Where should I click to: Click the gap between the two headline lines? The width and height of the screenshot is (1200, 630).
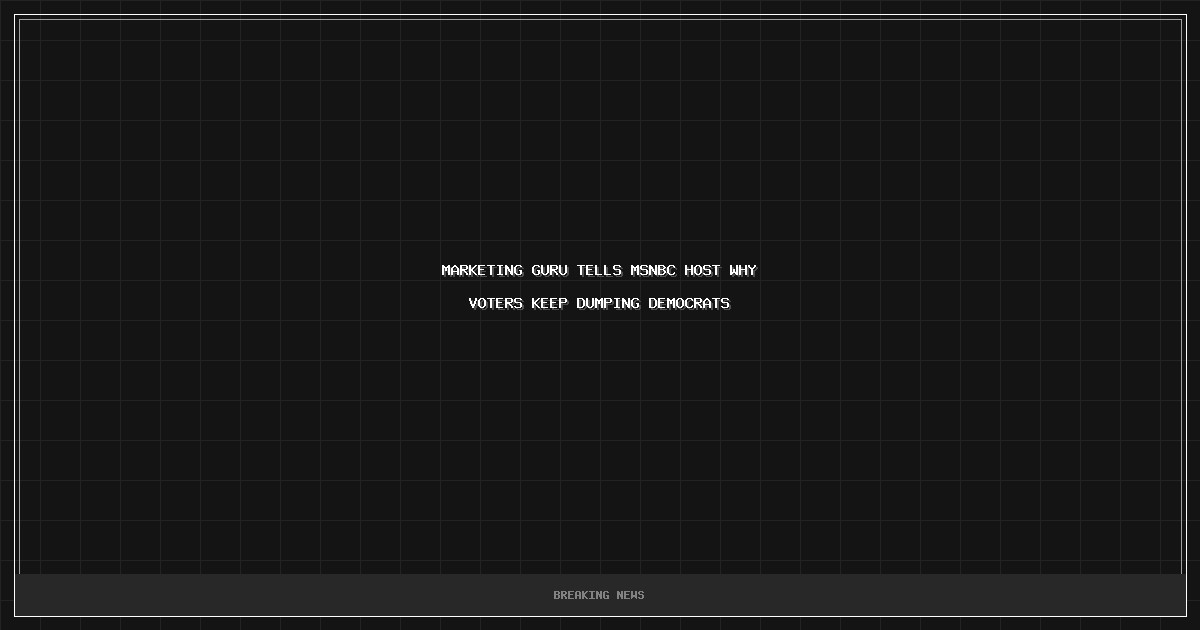tap(600, 287)
